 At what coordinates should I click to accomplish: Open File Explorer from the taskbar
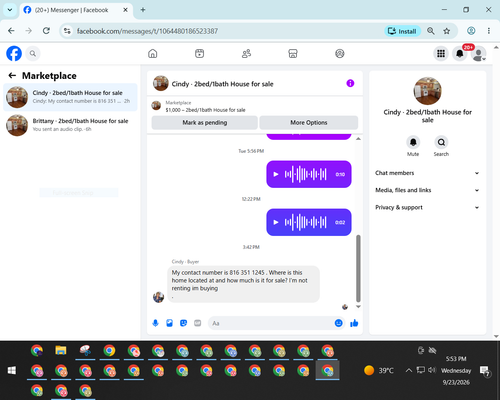pyautogui.click(x=61, y=350)
